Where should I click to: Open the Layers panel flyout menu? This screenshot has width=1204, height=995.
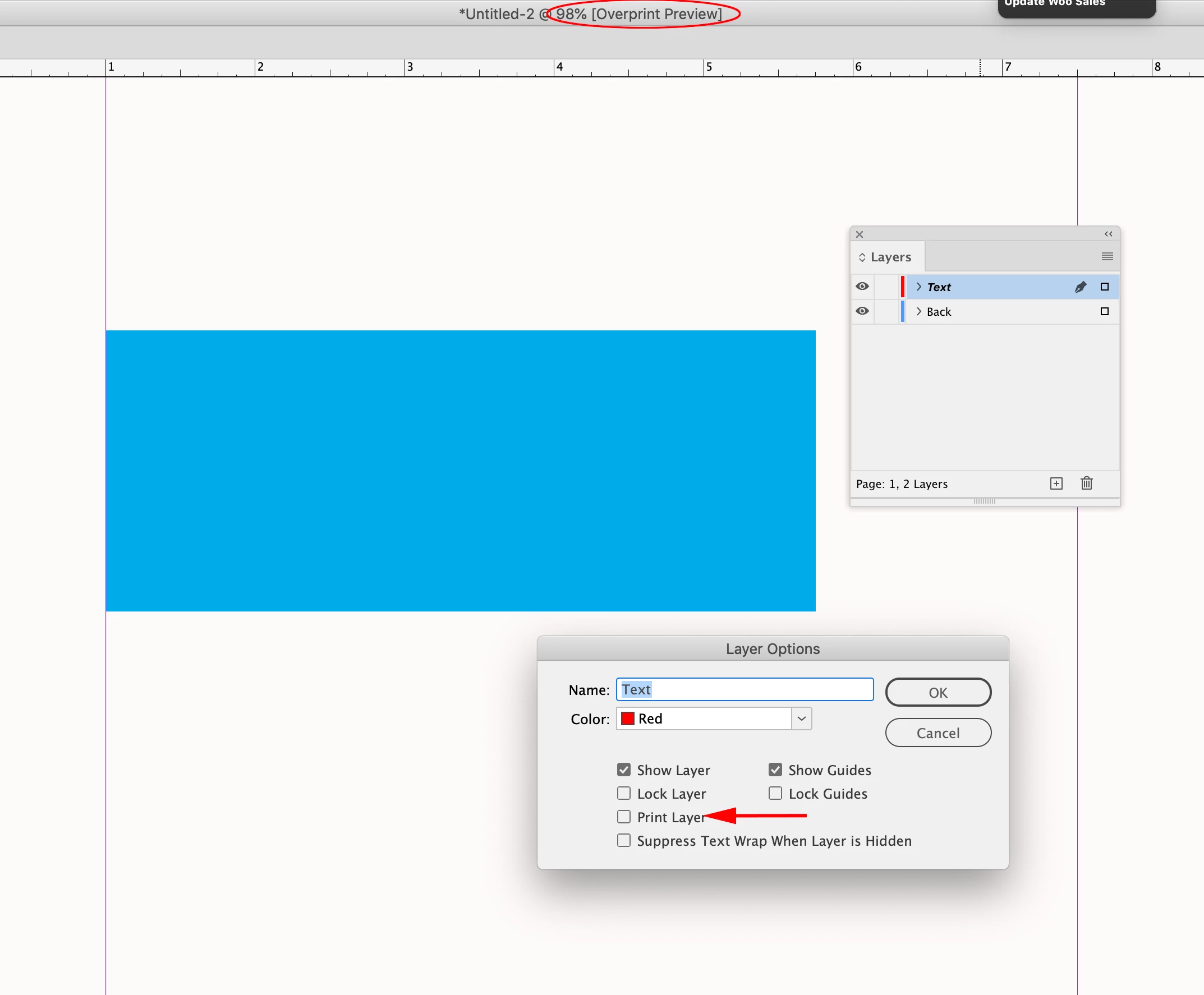[1107, 256]
